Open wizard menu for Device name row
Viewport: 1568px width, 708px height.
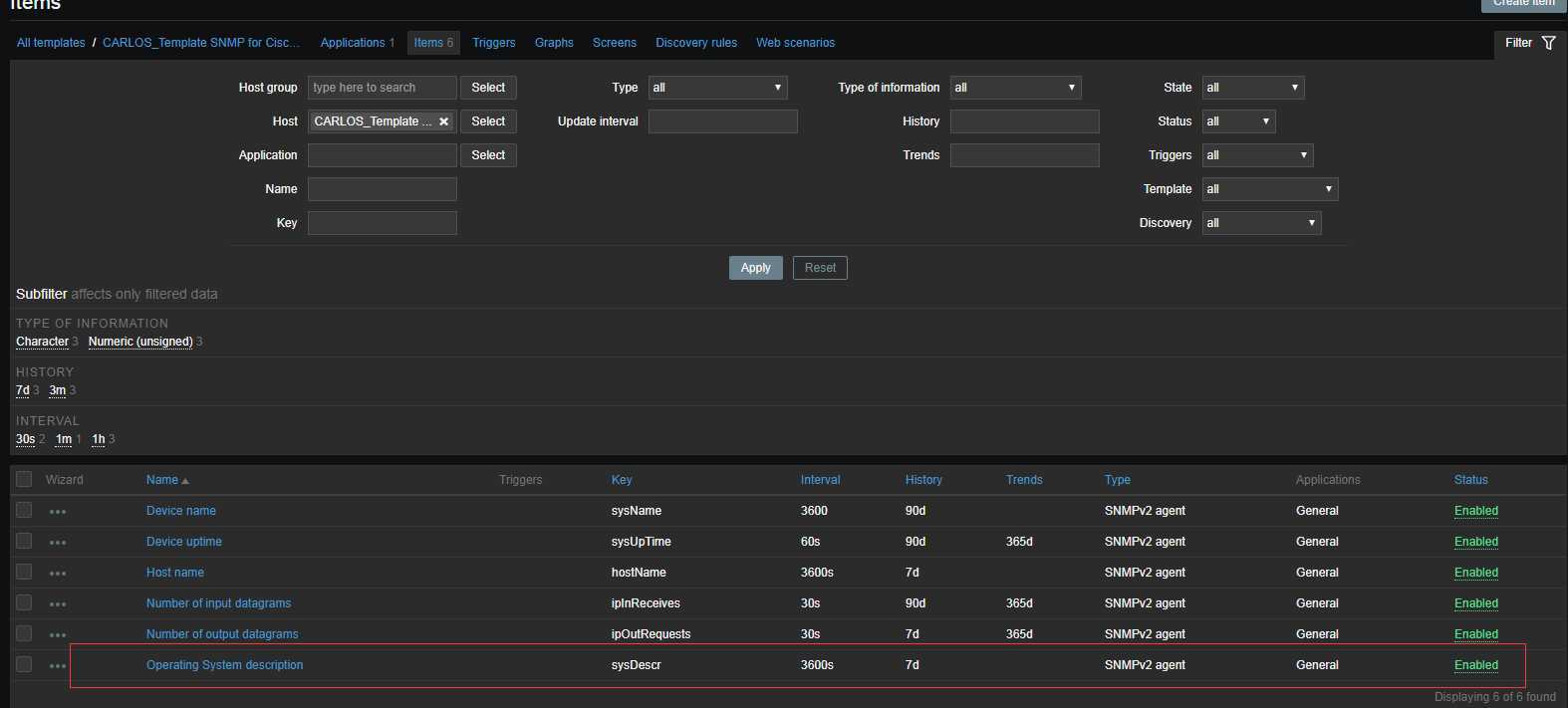pyautogui.click(x=58, y=512)
